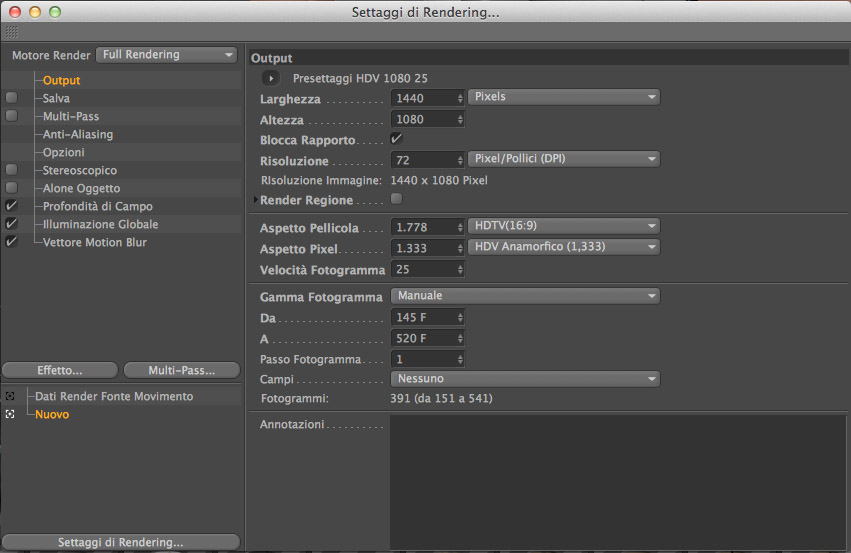Click the Da frame stepper arrows

(x=460, y=317)
